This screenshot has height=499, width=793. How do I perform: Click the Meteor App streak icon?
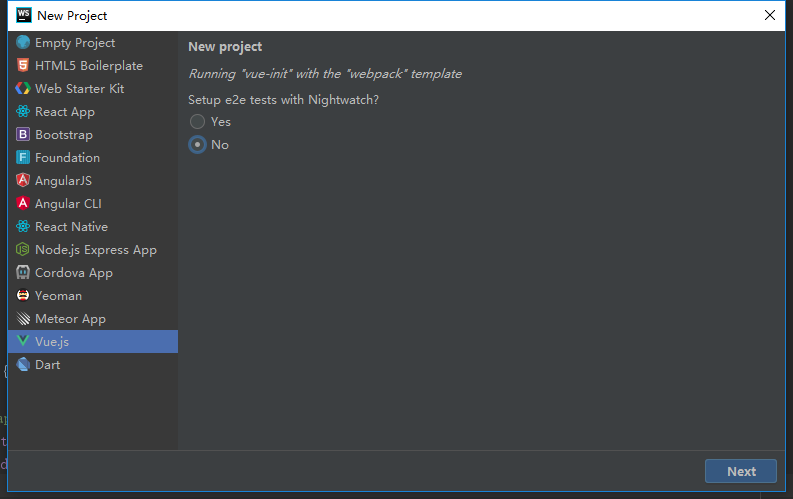tap(23, 319)
